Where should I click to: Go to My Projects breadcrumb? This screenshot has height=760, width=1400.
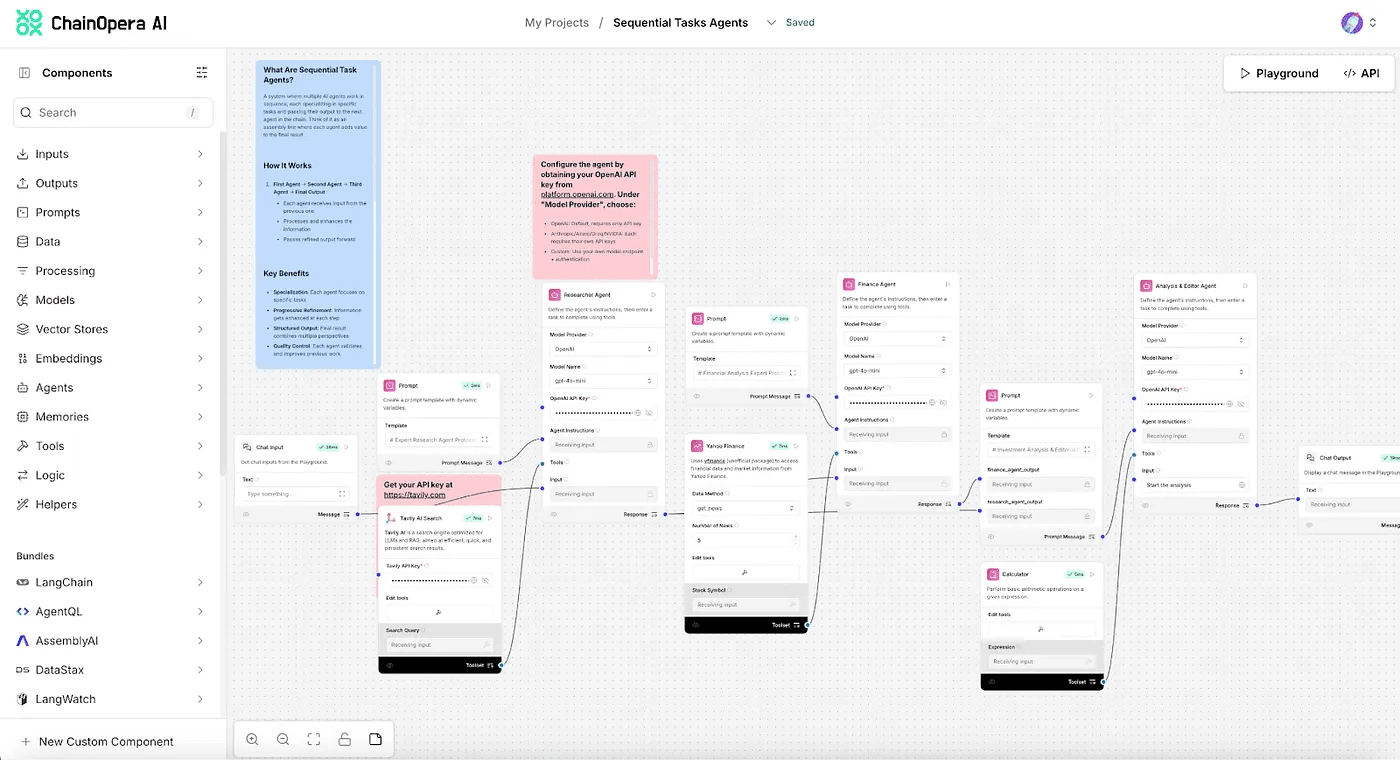click(x=557, y=23)
